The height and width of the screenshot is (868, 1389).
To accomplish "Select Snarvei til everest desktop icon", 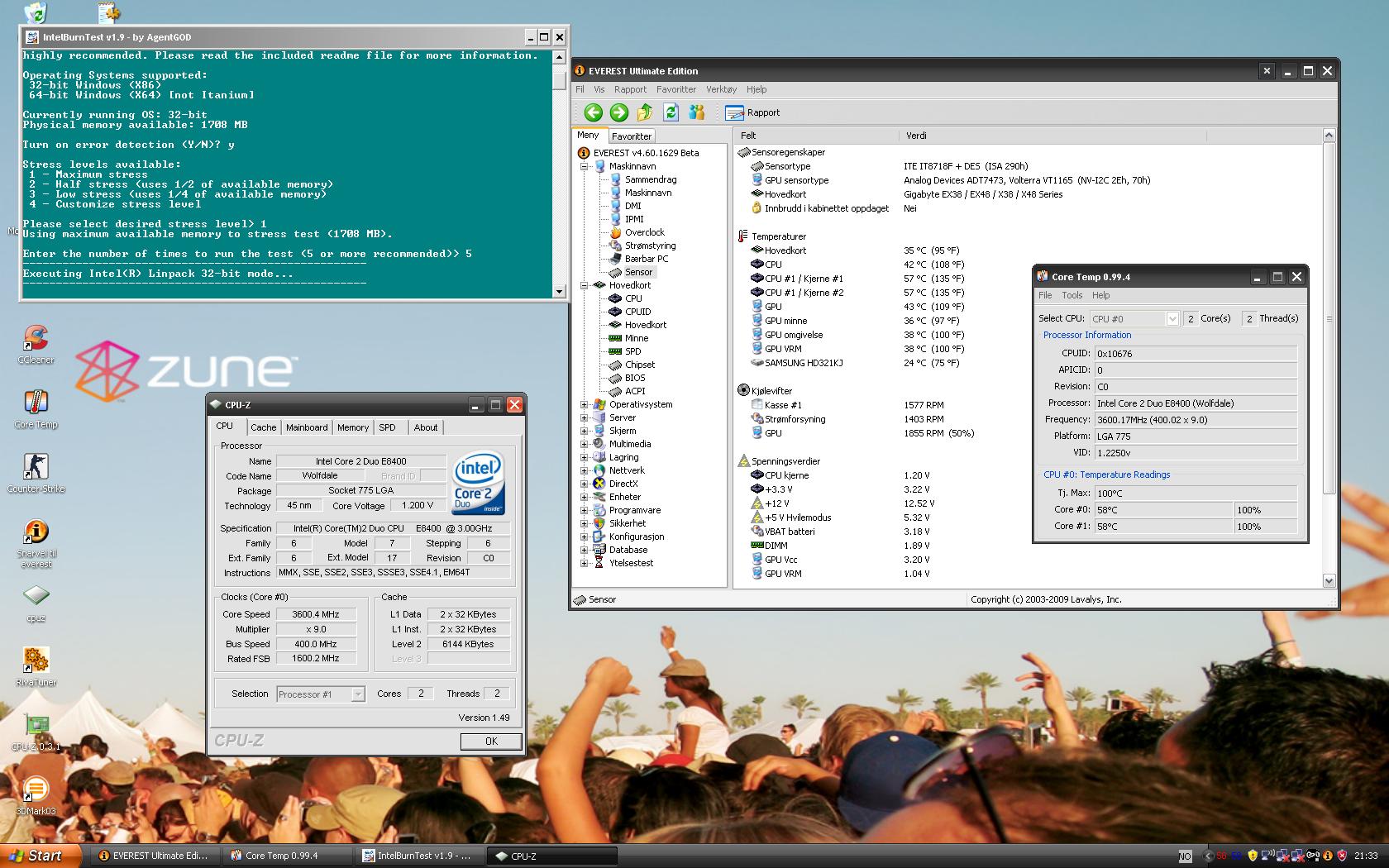I will click(36, 544).
